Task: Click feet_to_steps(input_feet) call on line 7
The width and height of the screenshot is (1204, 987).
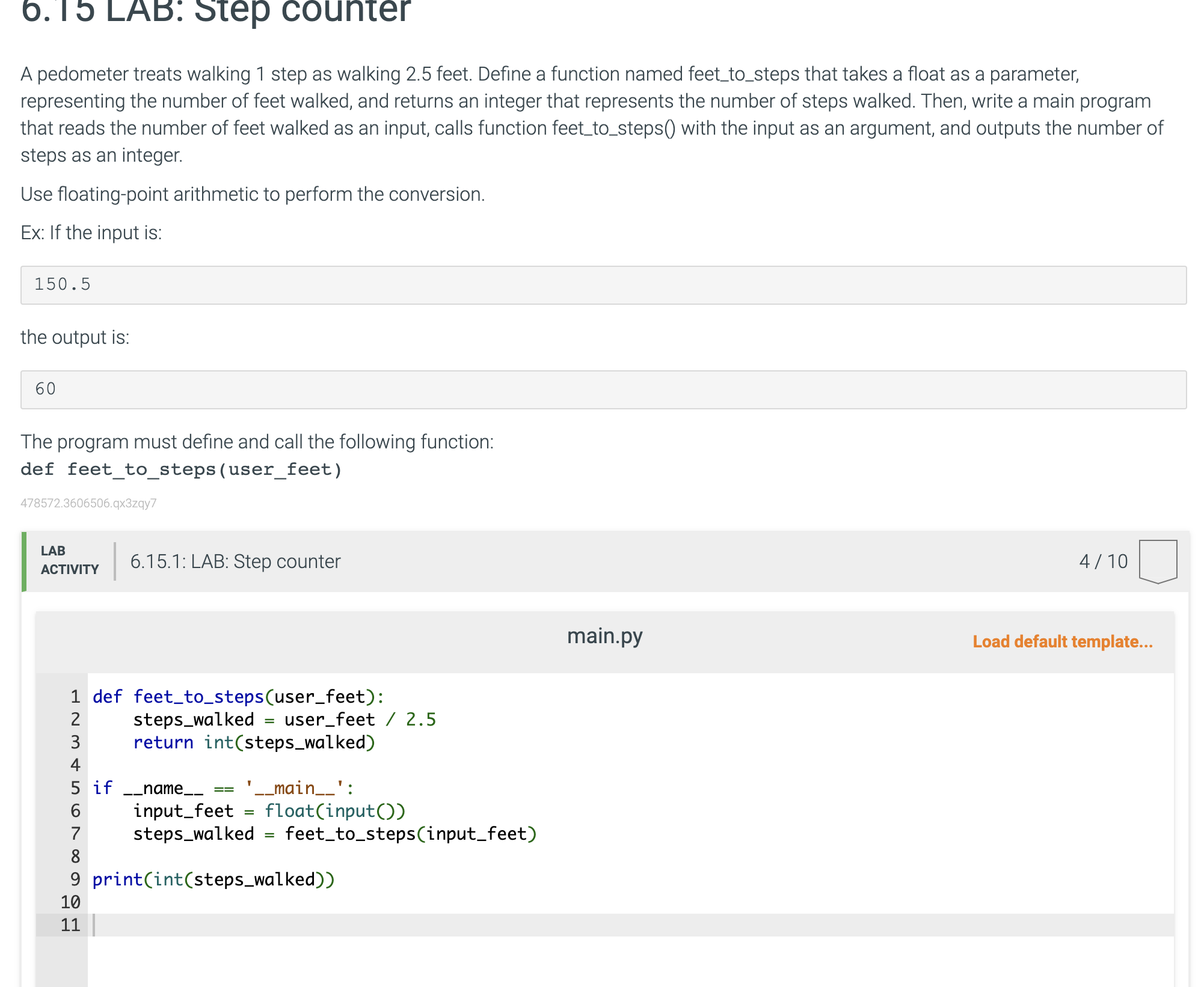Action: [x=410, y=834]
